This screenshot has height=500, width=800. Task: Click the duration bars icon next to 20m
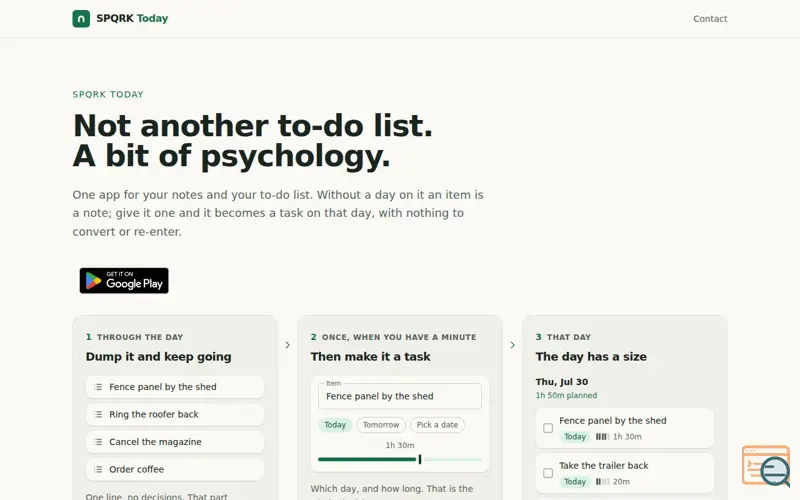[603, 482]
